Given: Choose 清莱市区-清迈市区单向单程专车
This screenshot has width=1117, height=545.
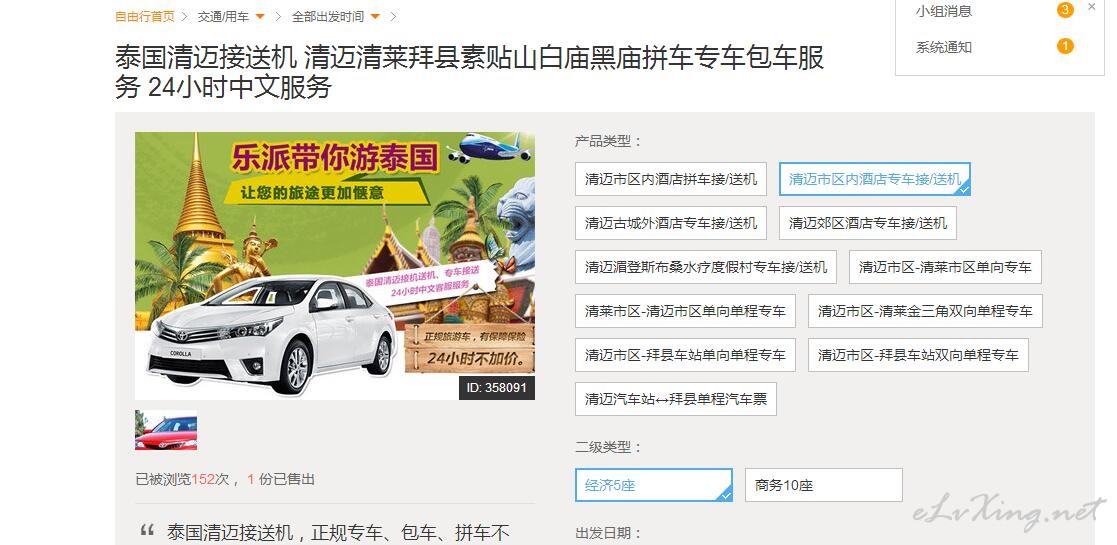Looking at the screenshot, I should coord(685,311).
